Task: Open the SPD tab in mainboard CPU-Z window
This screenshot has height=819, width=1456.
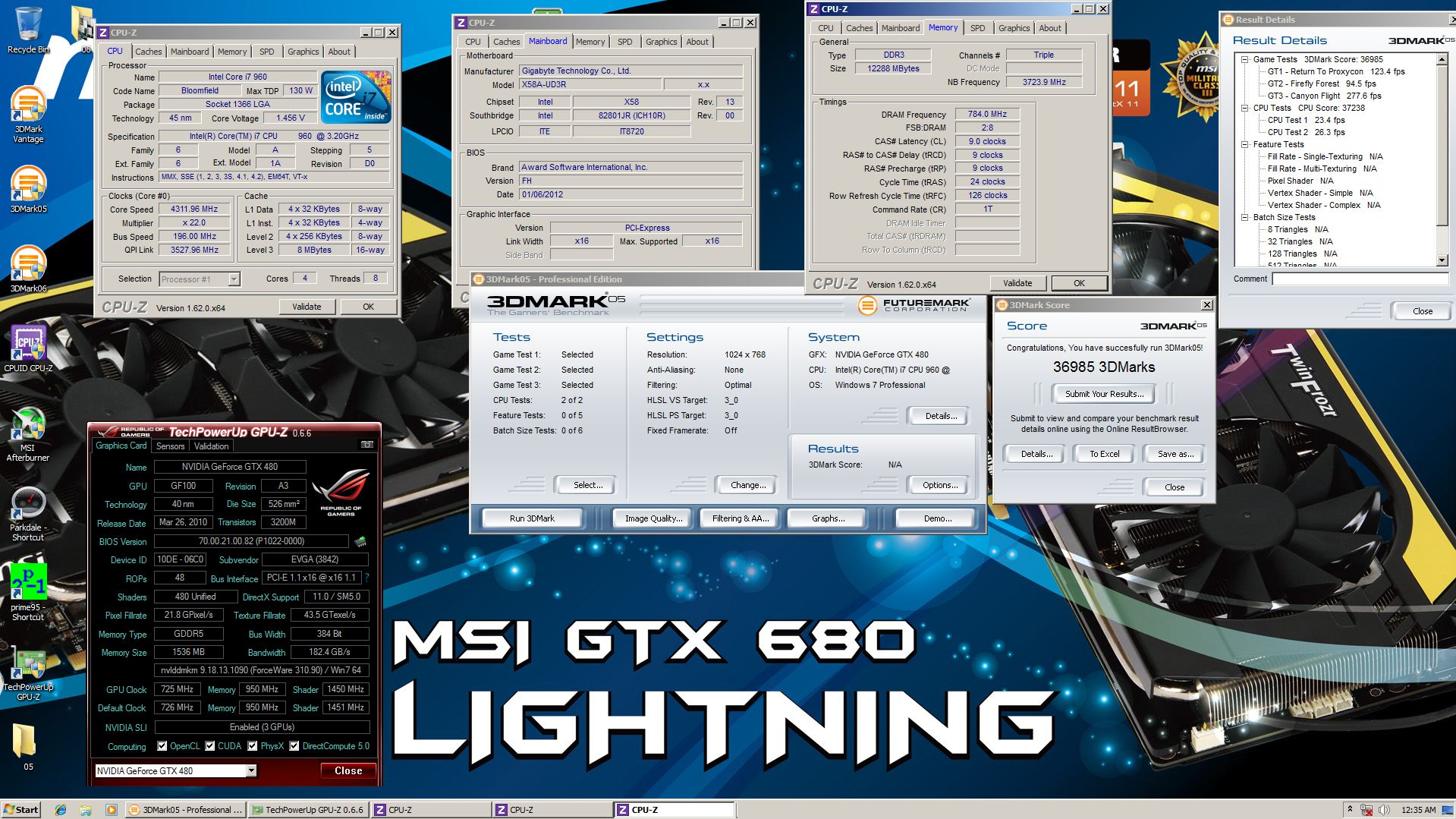Action: click(x=624, y=42)
